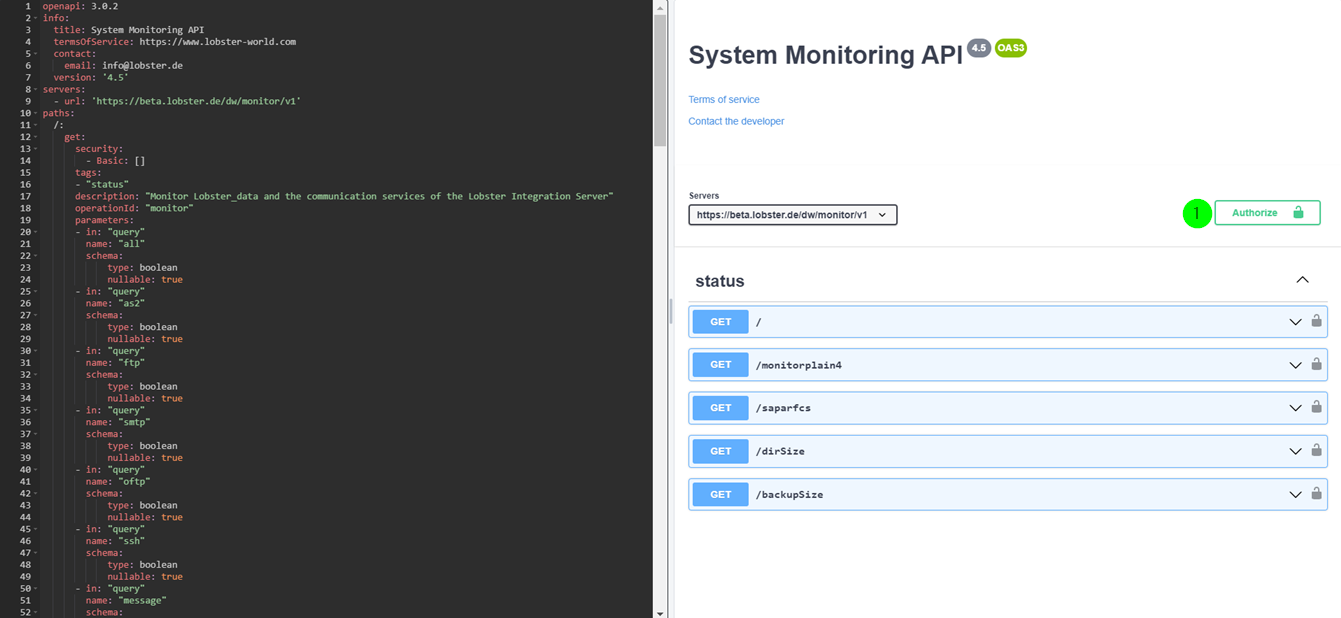Click the /dirSize path text
The image size is (1341, 618).
click(x=780, y=451)
